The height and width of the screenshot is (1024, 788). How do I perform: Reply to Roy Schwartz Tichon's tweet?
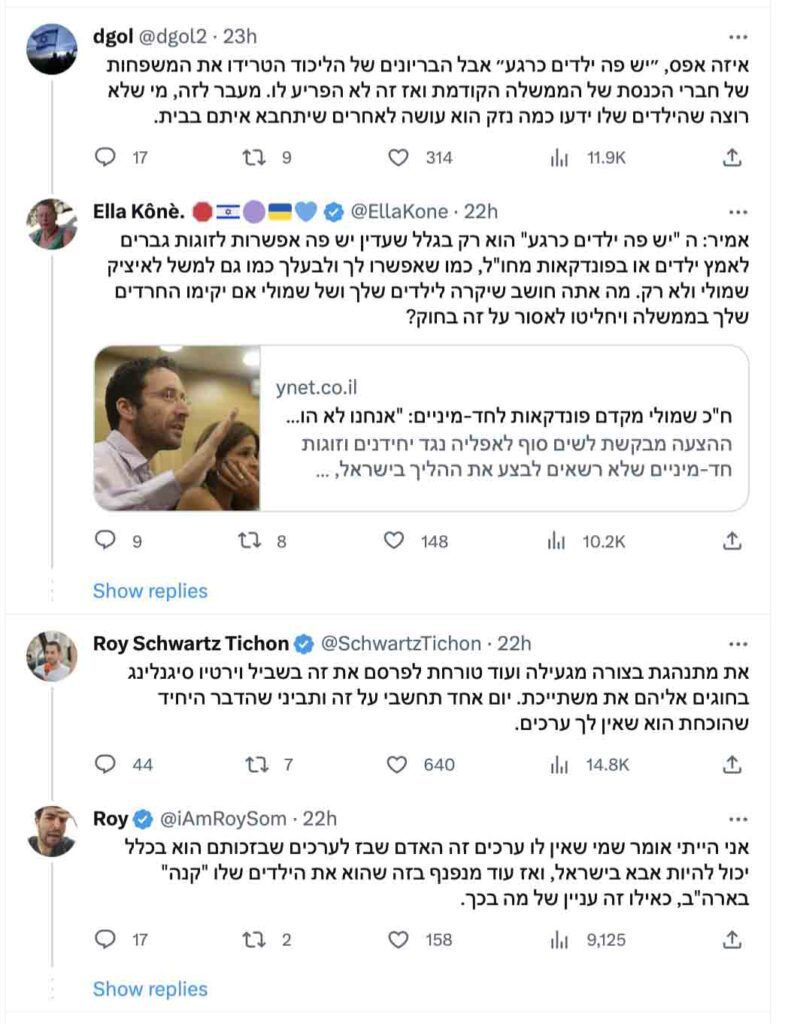[x=105, y=765]
